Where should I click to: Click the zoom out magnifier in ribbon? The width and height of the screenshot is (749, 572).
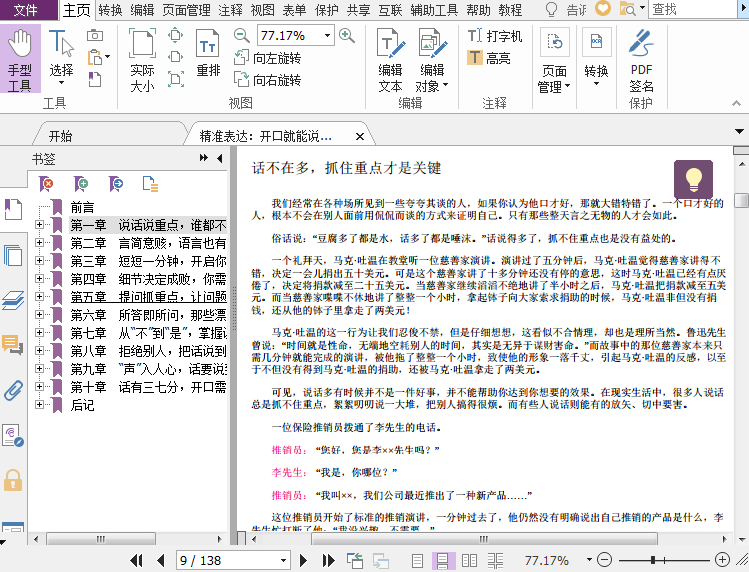tap(242, 35)
